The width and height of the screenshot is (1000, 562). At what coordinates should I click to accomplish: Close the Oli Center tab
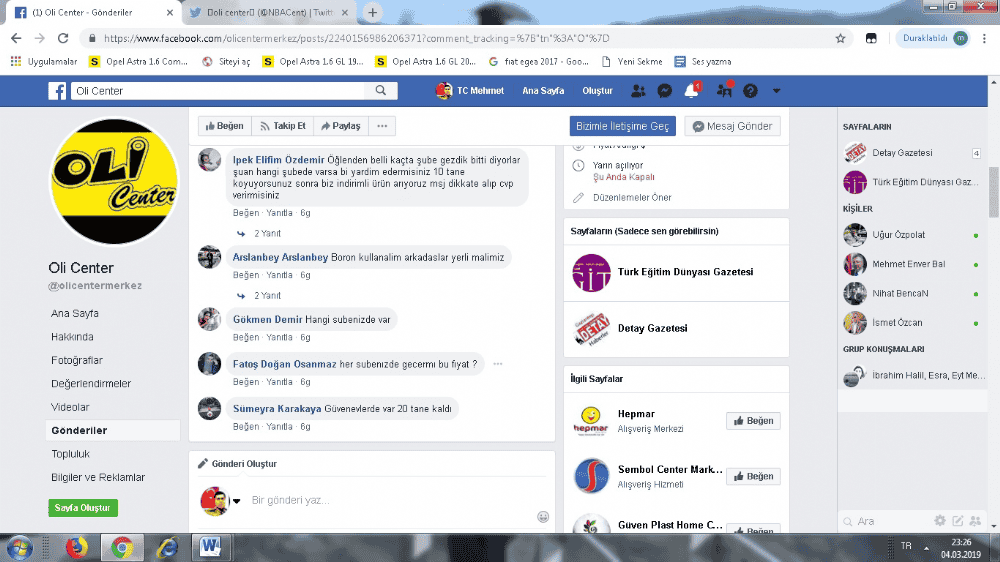[170, 12]
